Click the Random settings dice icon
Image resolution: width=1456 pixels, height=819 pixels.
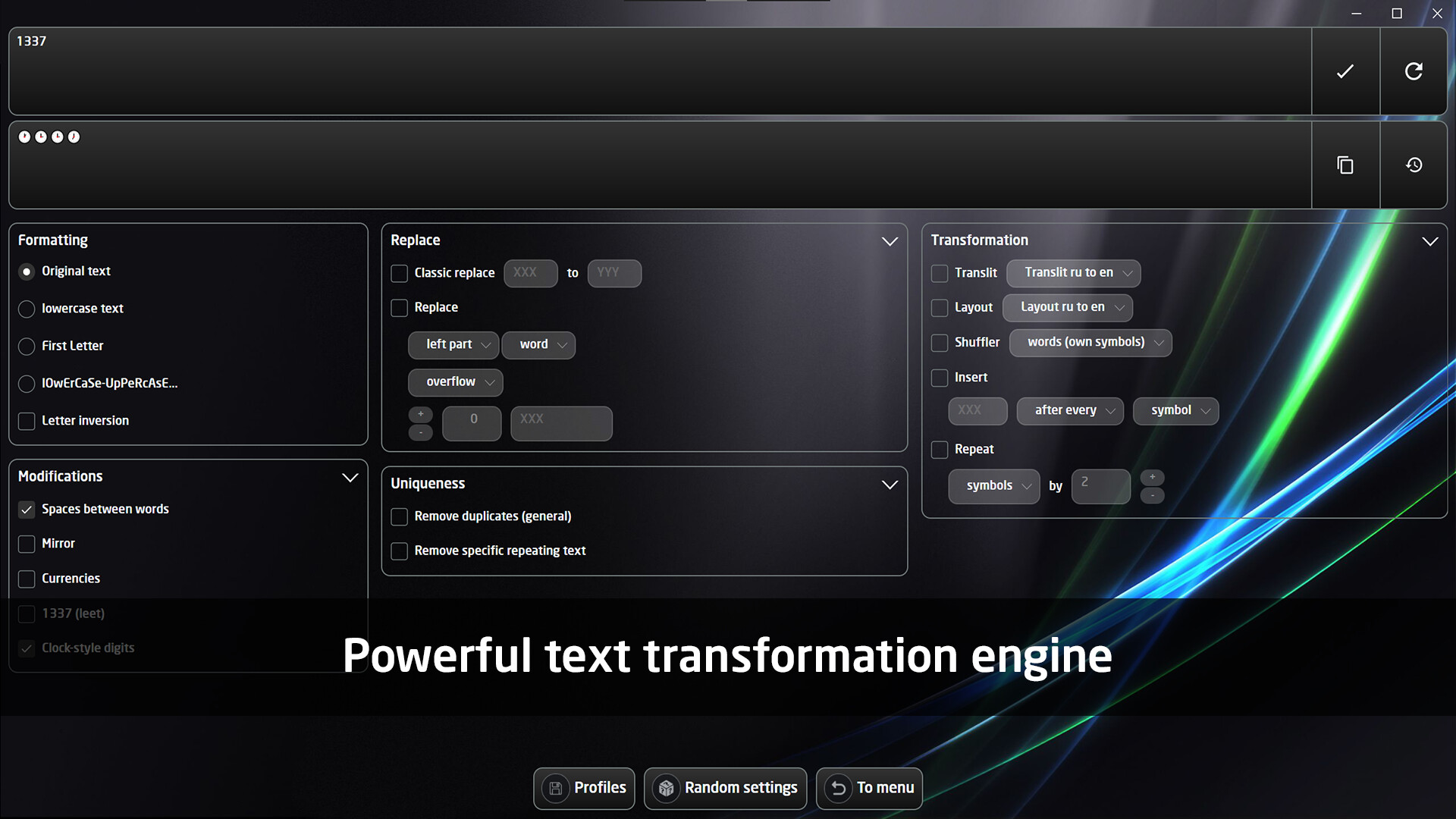click(x=666, y=788)
